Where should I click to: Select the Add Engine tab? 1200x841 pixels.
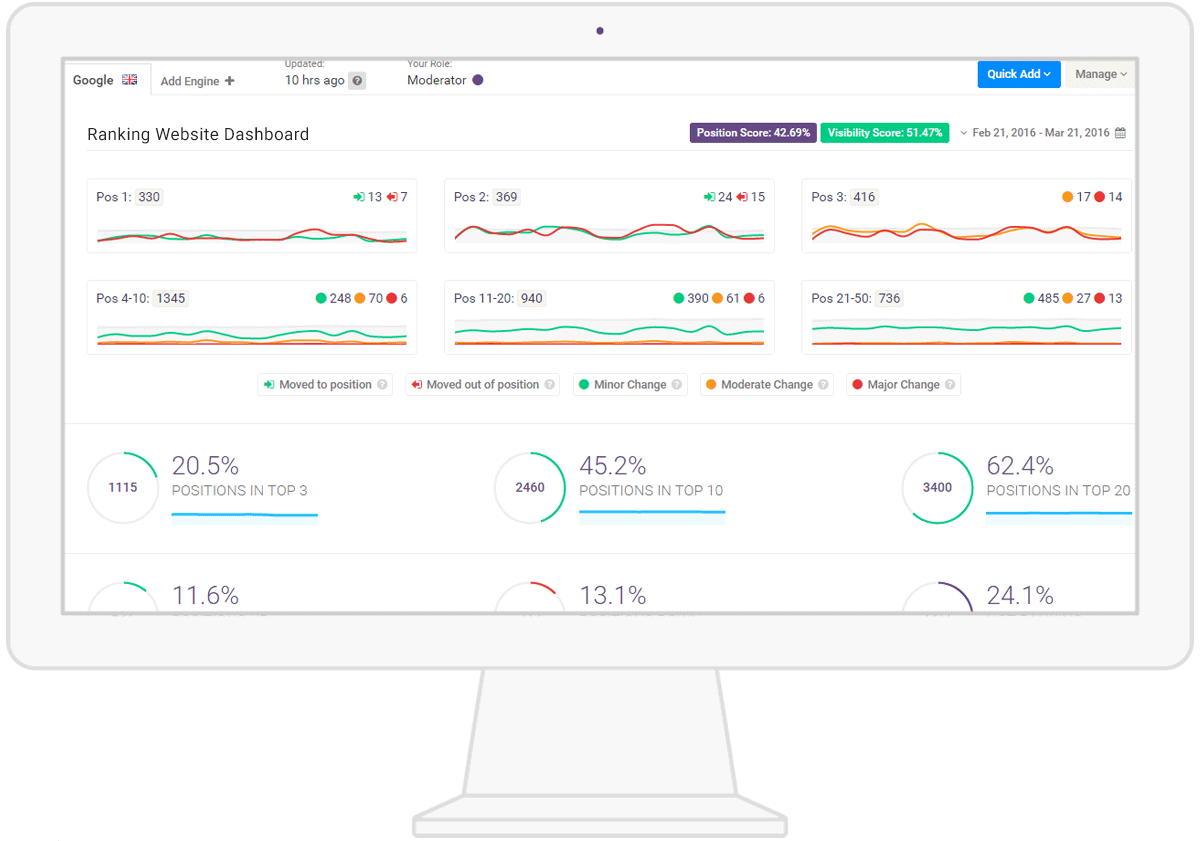(x=197, y=80)
